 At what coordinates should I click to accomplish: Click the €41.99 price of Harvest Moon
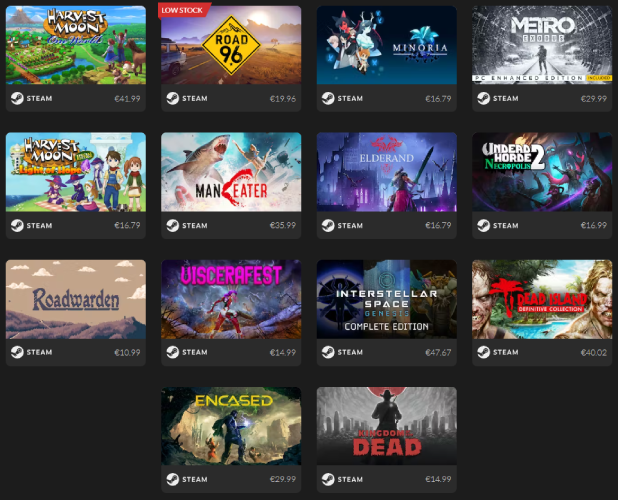point(127,99)
